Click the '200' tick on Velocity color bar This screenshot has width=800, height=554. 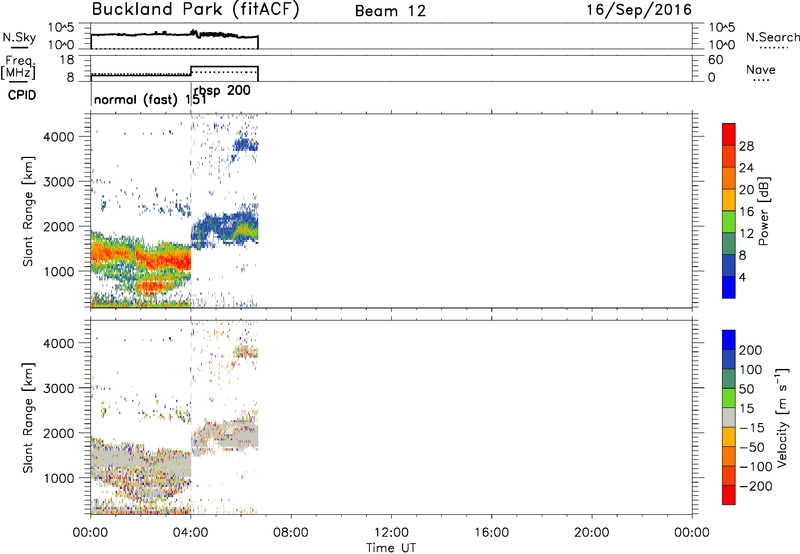click(x=751, y=350)
